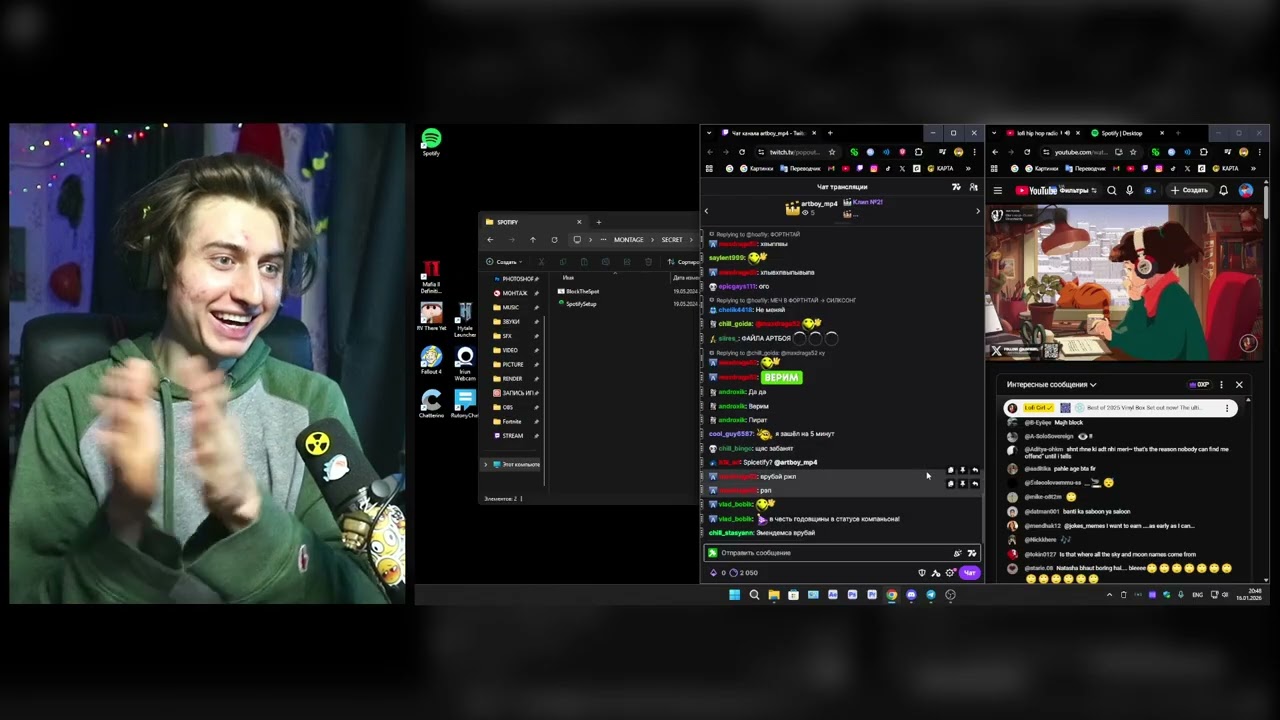Go to the YouTube home logo
This screenshot has width=1280, height=720.
1036,190
